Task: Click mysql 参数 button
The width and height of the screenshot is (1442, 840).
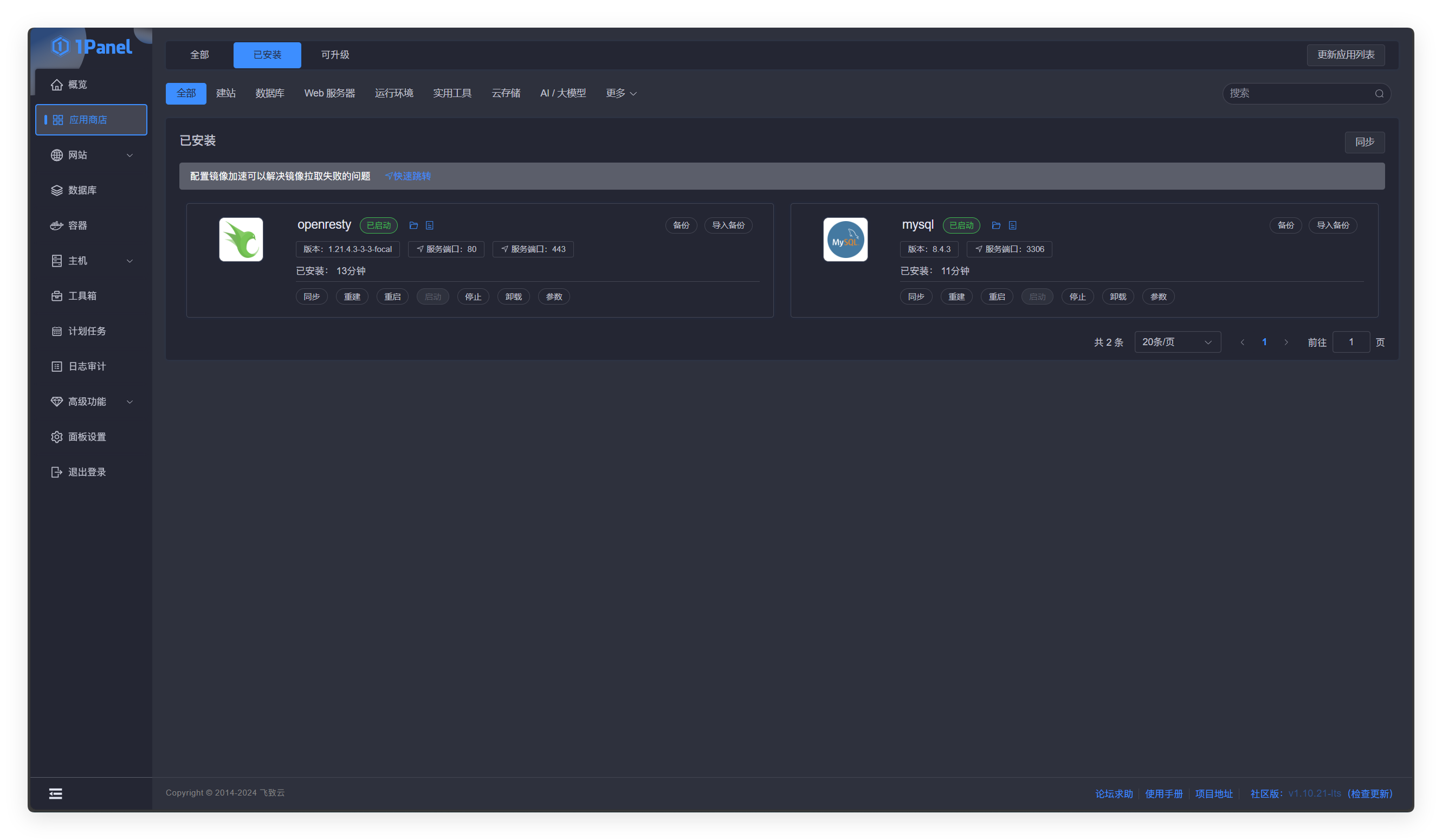Action: pos(1158,297)
